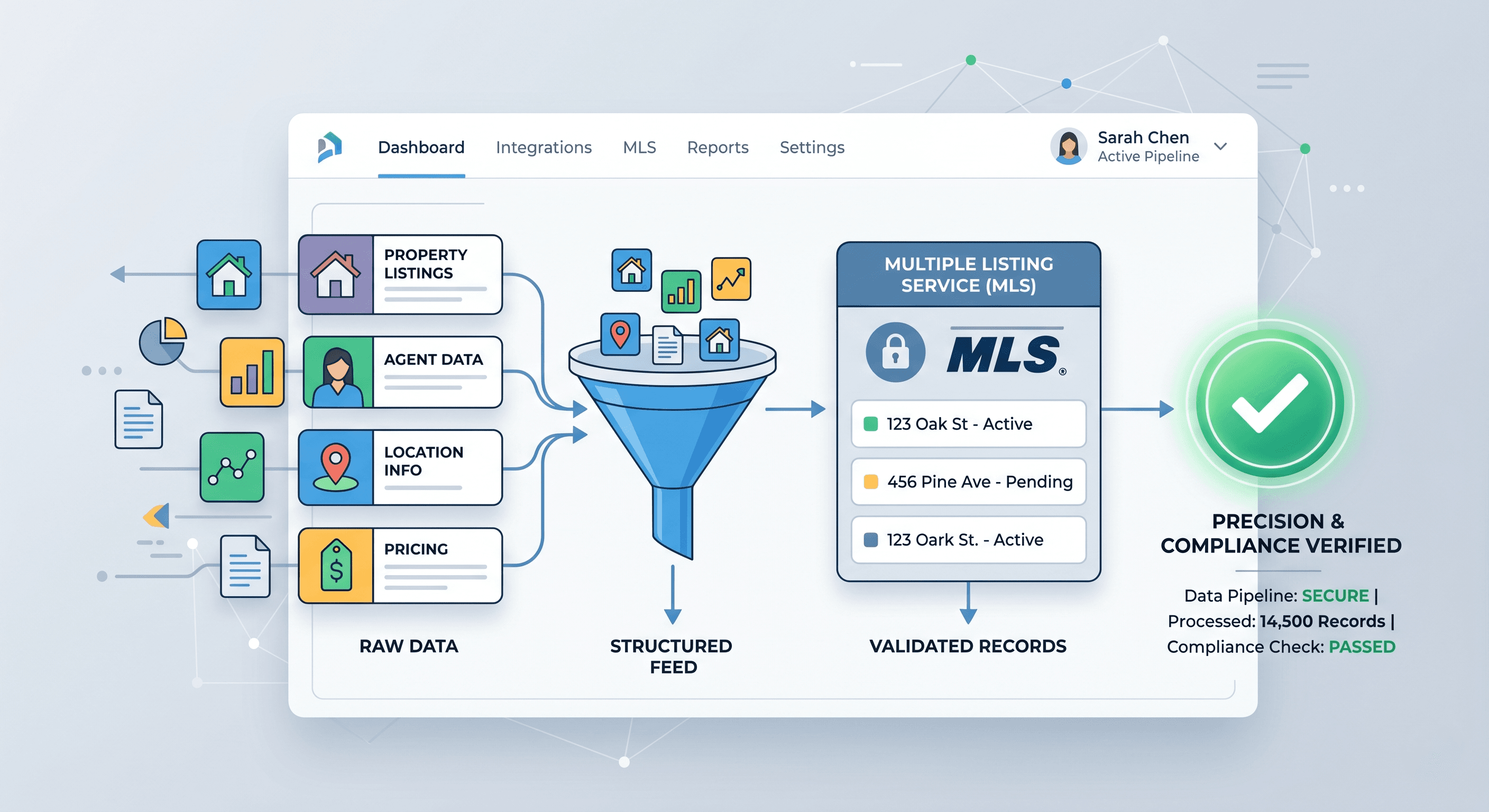Click the SECURE pipeline status
The height and width of the screenshot is (812, 1489).
1335,596
